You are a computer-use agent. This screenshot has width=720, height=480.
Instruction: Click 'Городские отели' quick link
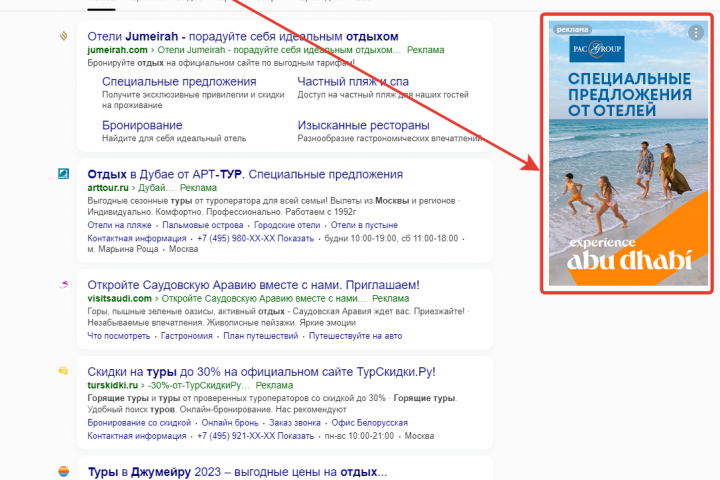click(x=287, y=225)
